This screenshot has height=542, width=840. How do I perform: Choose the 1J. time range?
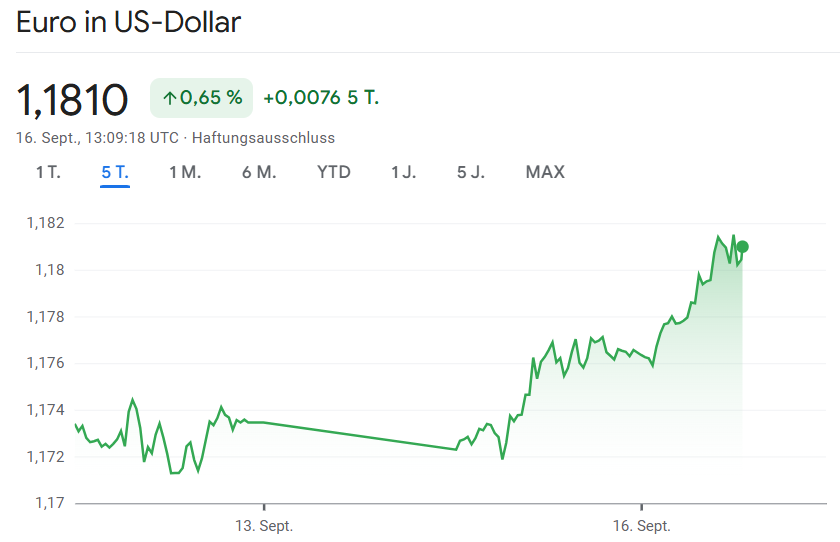(404, 172)
